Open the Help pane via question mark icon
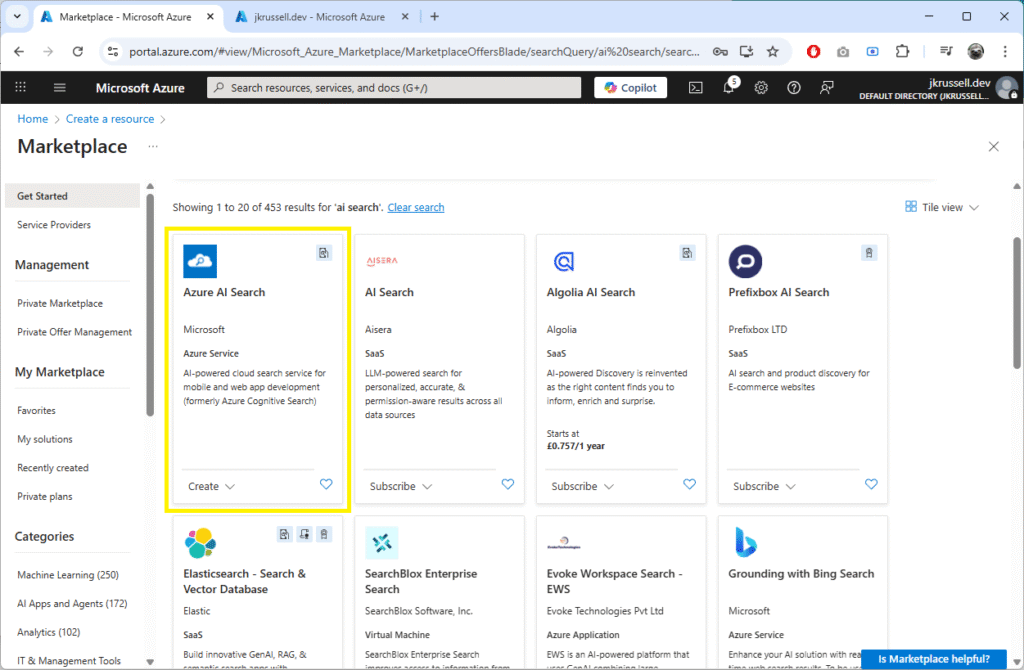 pos(793,87)
